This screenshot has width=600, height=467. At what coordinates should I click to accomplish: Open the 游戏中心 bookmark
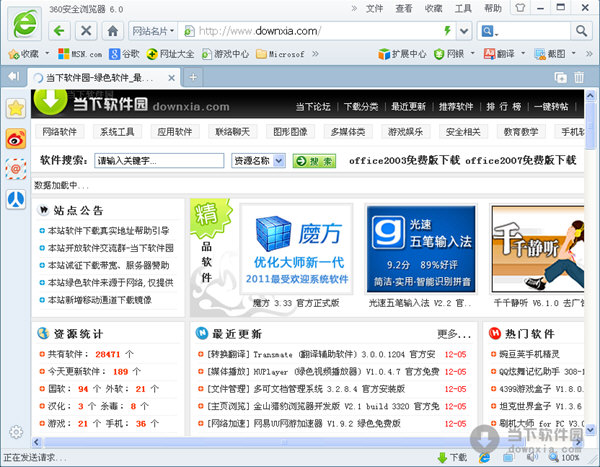(225, 54)
